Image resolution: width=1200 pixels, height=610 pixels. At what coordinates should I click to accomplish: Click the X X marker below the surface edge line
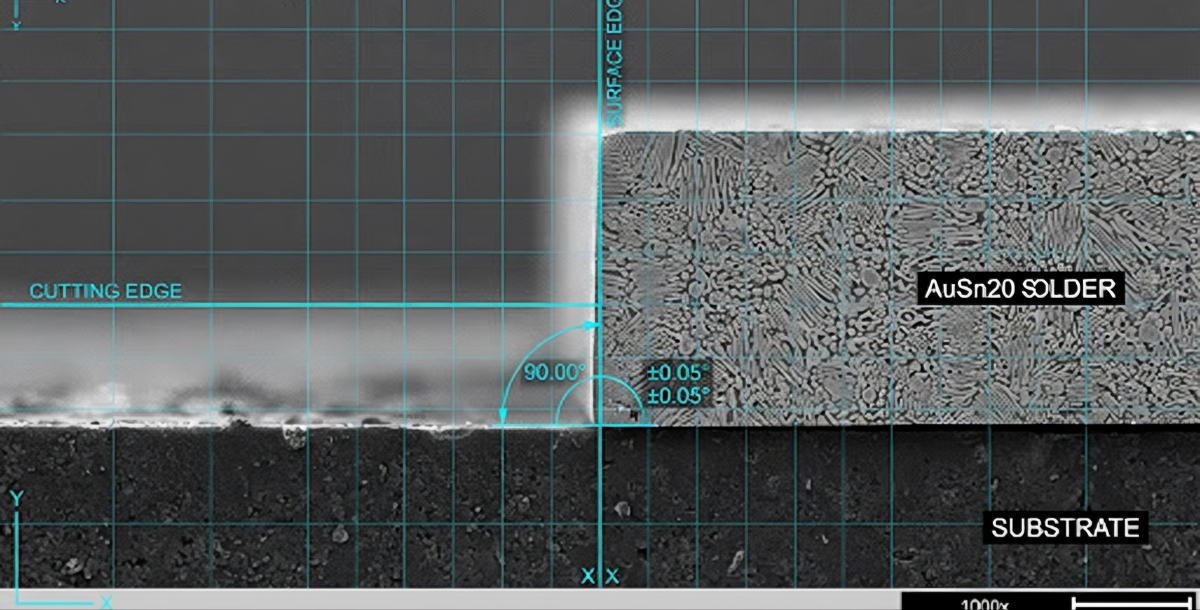[x=601, y=576]
